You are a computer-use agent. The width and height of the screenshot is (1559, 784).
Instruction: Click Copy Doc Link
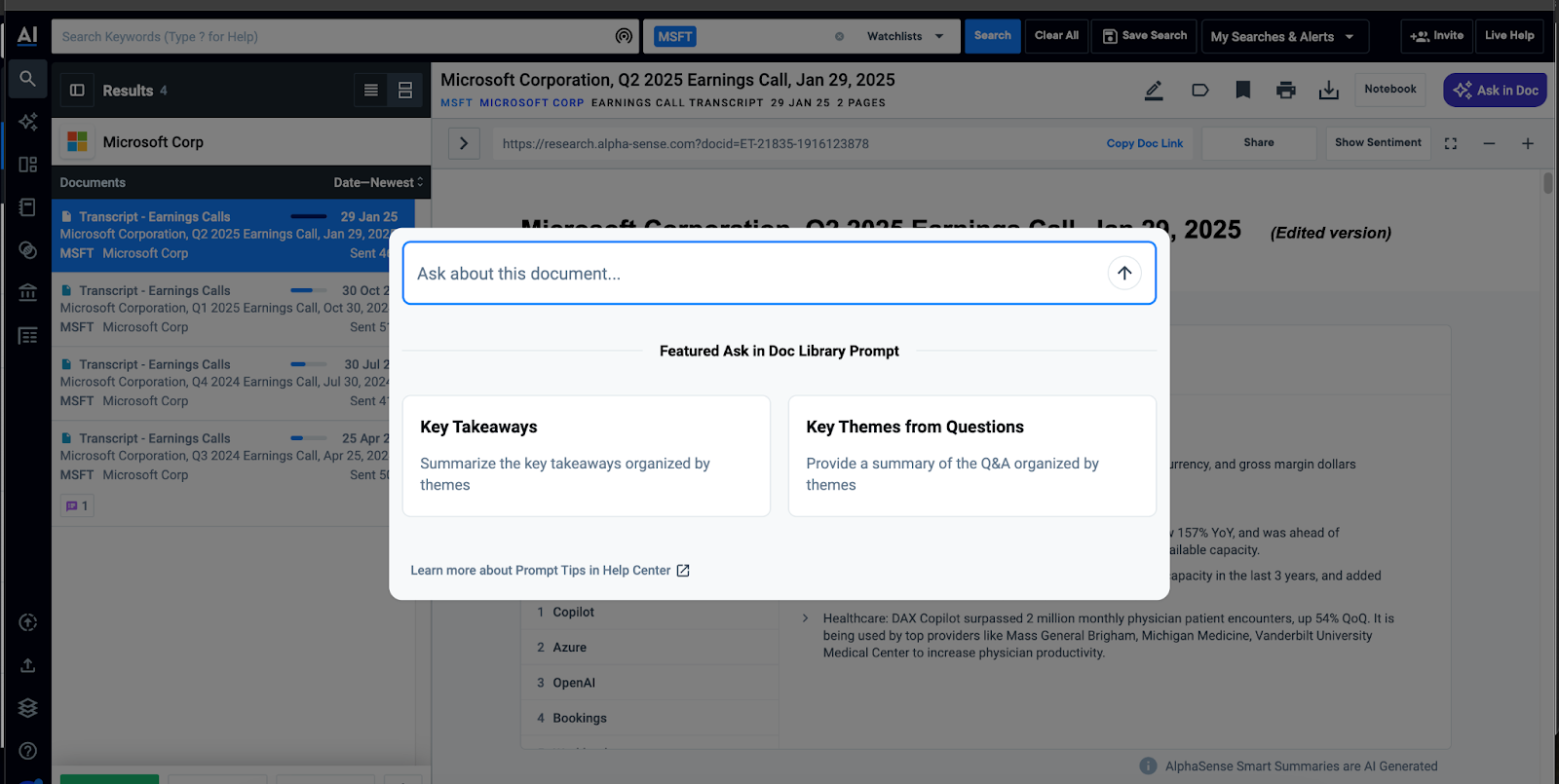(1145, 143)
